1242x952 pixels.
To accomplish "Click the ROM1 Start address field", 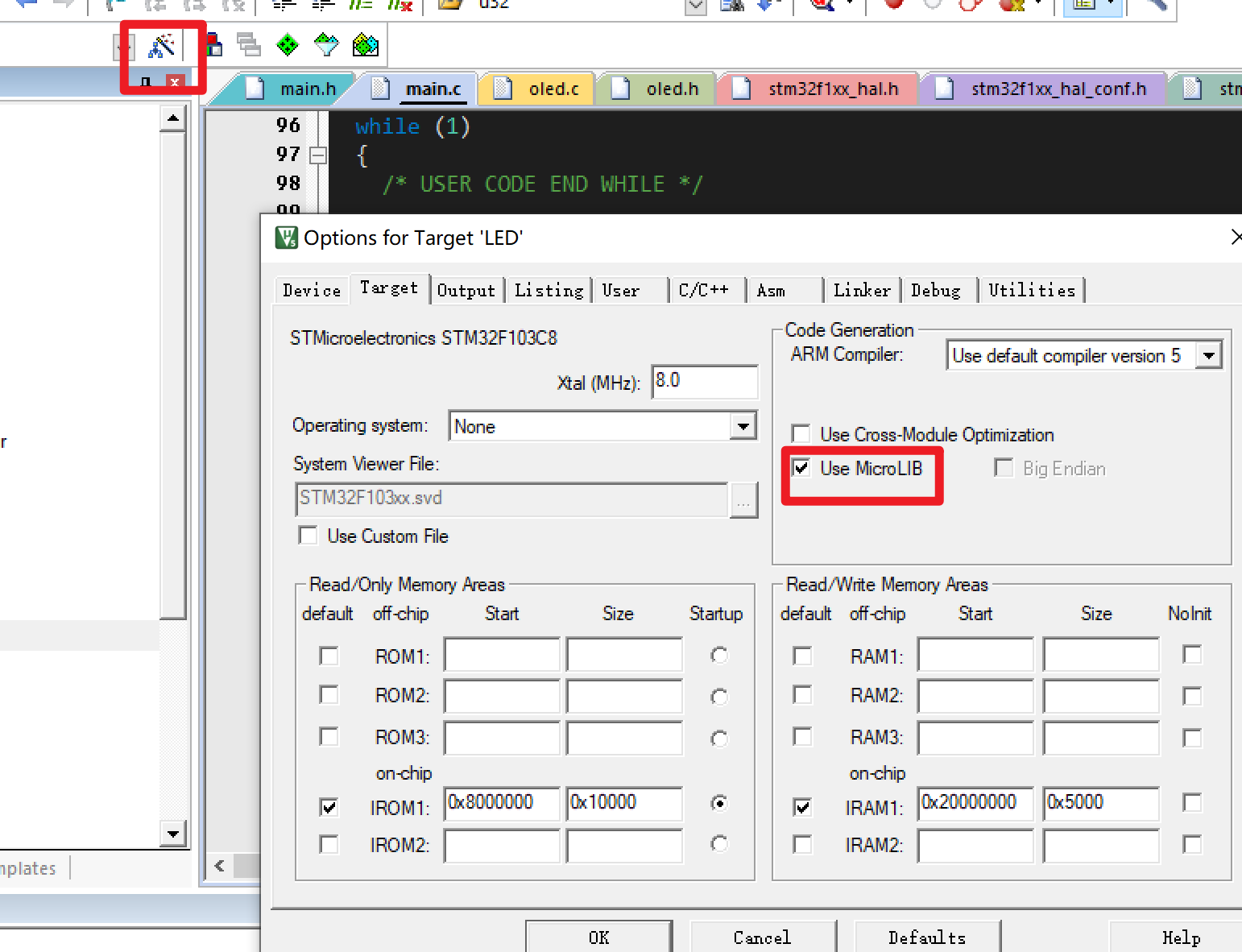I will tap(502, 654).
